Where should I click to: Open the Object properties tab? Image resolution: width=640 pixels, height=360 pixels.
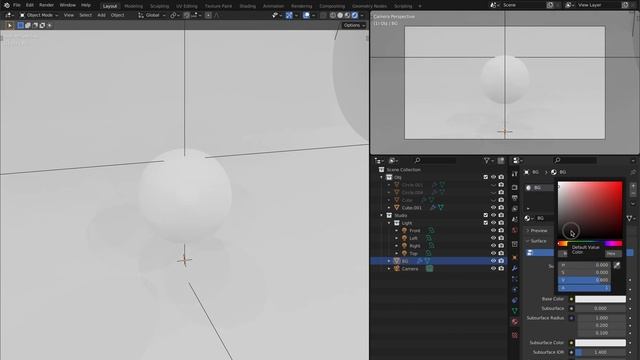point(515,258)
